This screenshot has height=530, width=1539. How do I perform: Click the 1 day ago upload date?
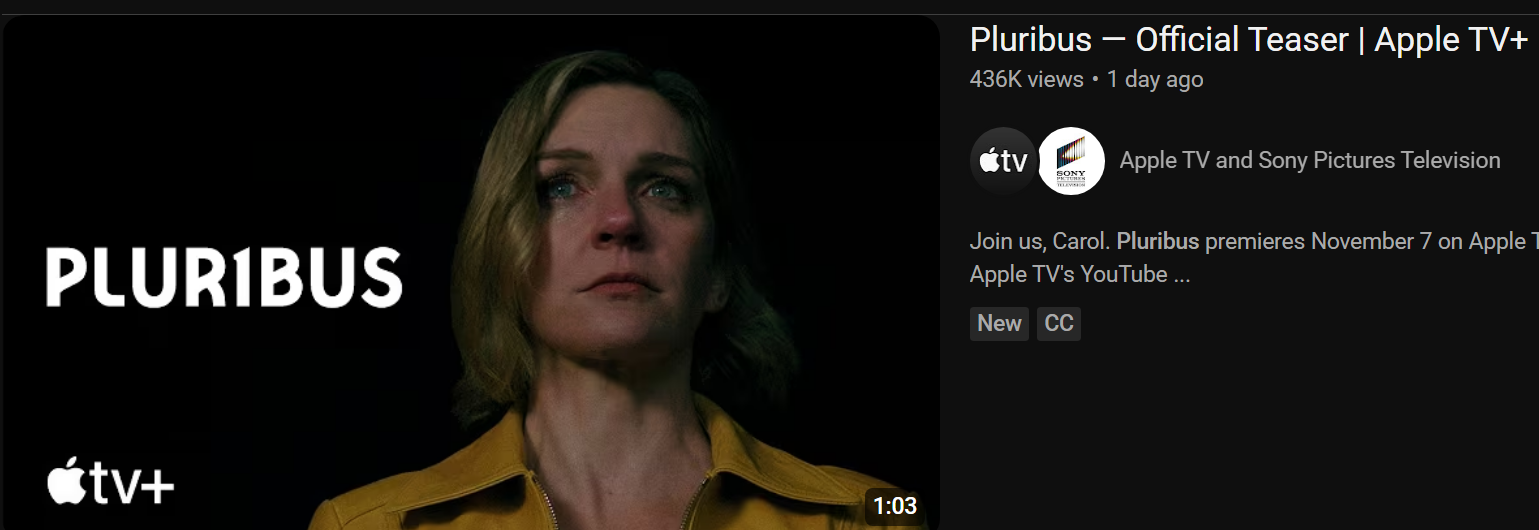pos(1155,79)
